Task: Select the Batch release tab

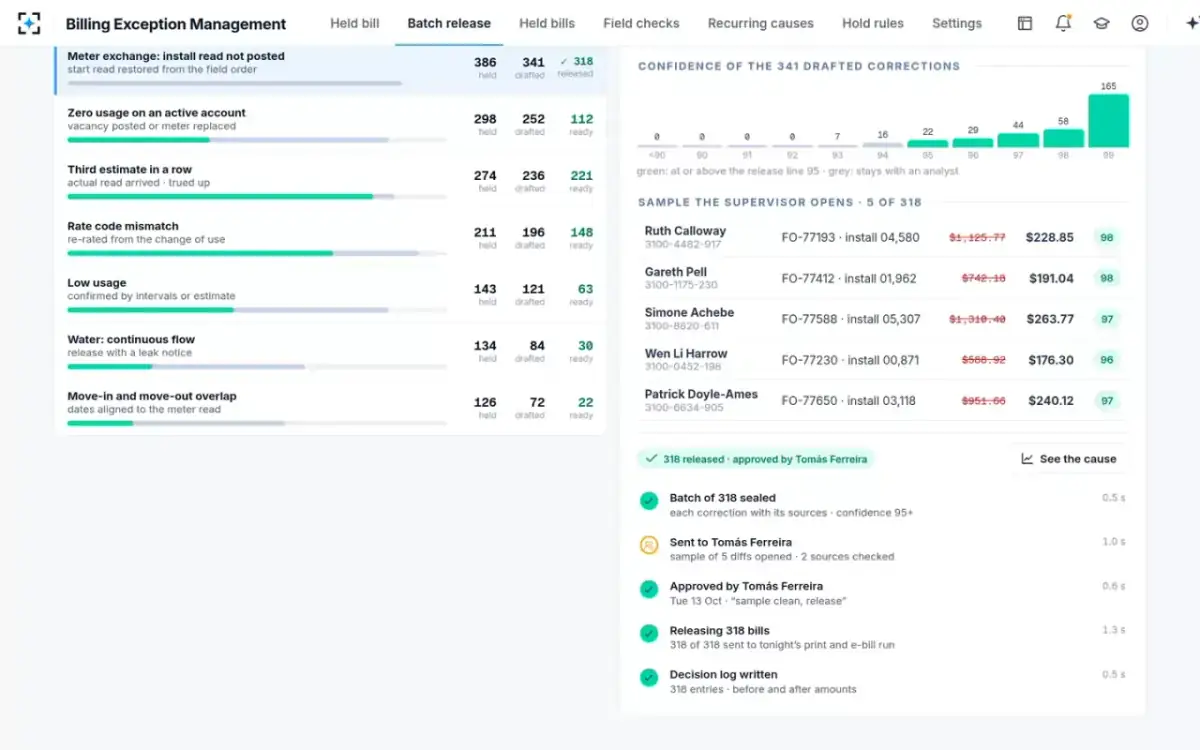Action: tap(449, 23)
